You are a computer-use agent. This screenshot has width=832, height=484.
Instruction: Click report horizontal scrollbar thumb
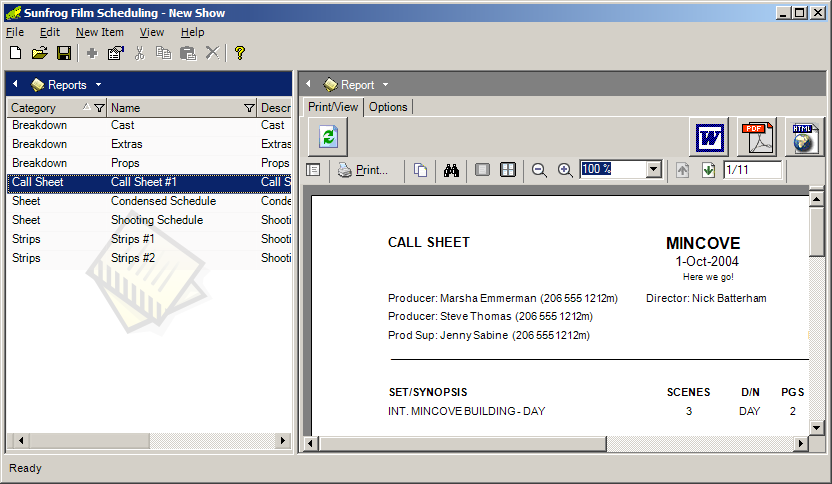462,444
